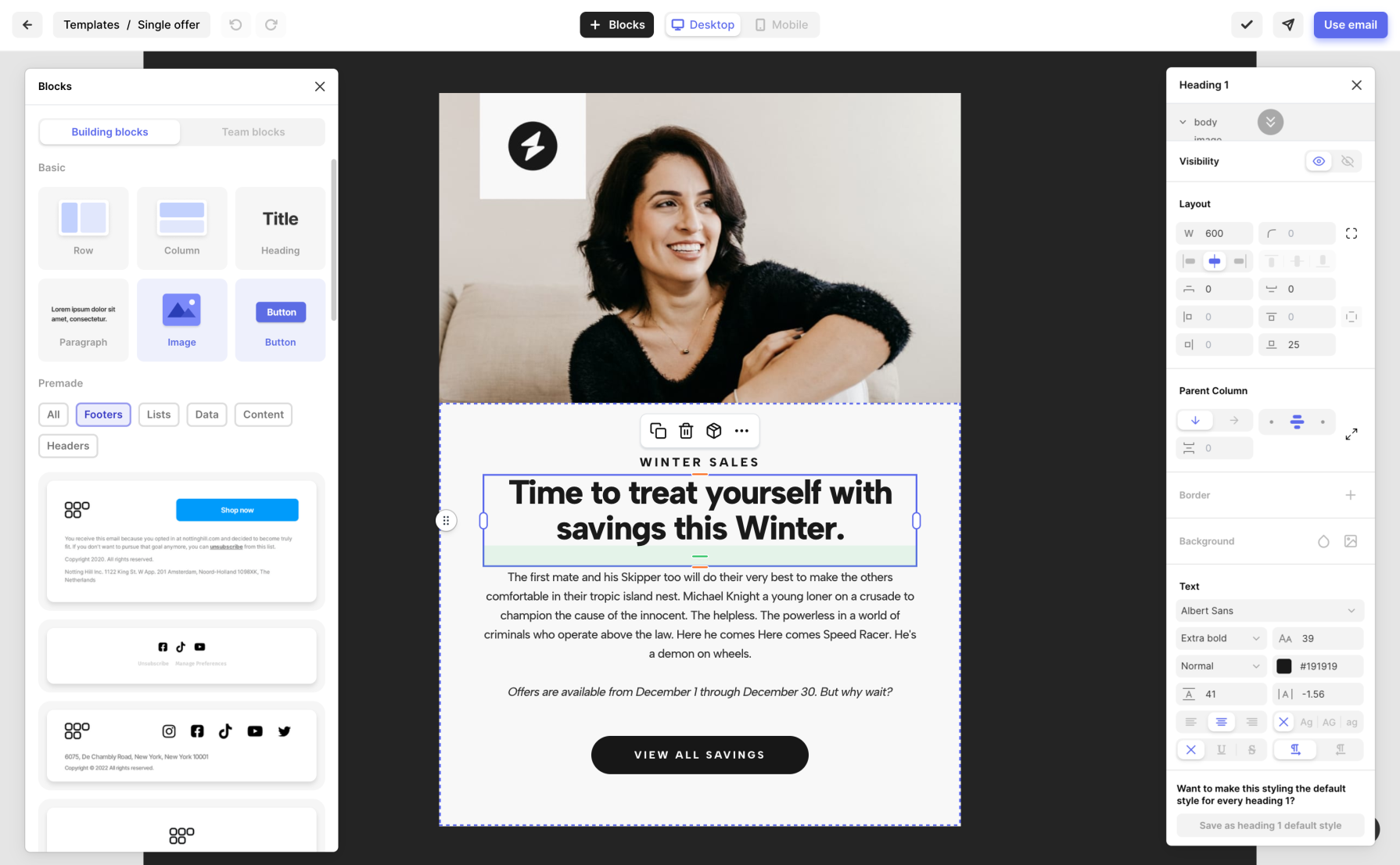1400x865 pixels.
Task: Click Save as heading 1 default style
Action: pyautogui.click(x=1270, y=825)
